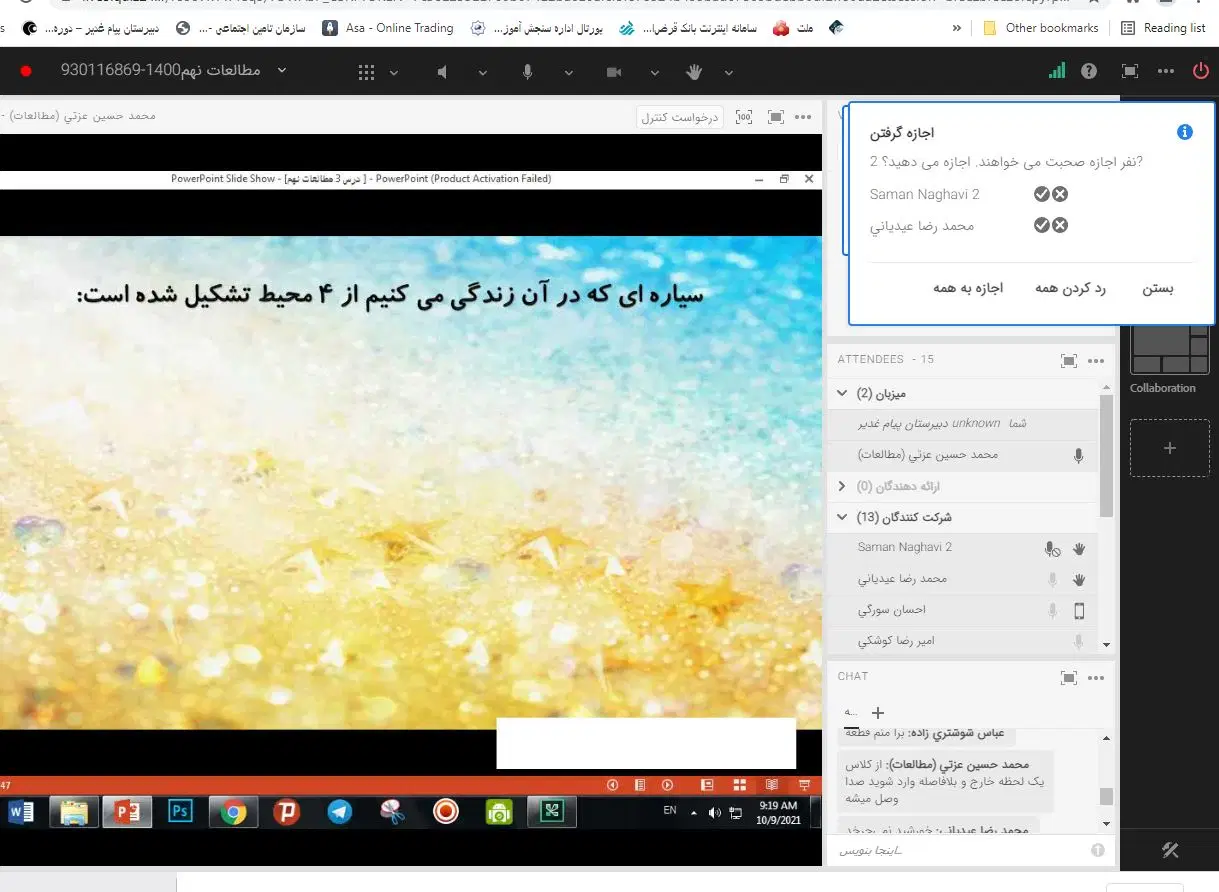Click Photoshop on the shared screen taskbar
Image resolution: width=1219 pixels, height=892 pixels.
tap(181, 811)
